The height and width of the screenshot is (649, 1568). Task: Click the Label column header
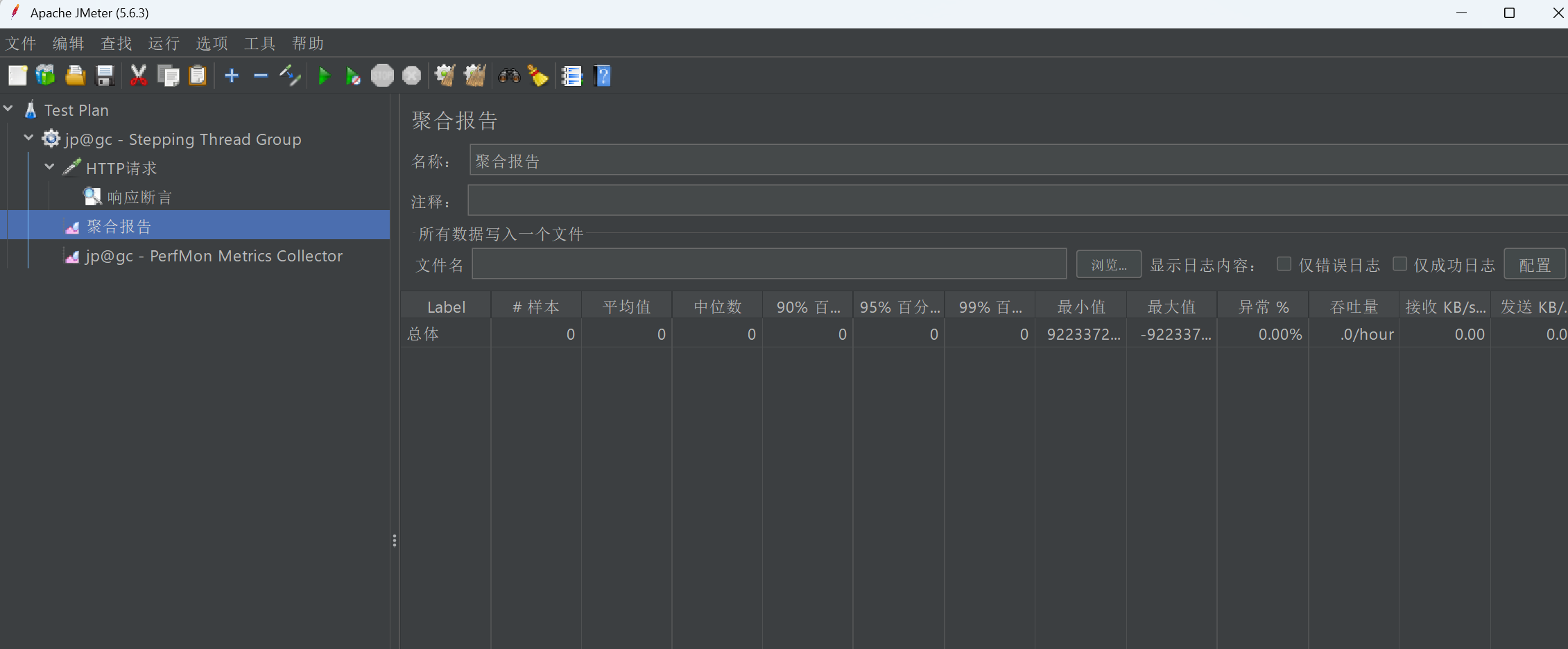click(446, 306)
